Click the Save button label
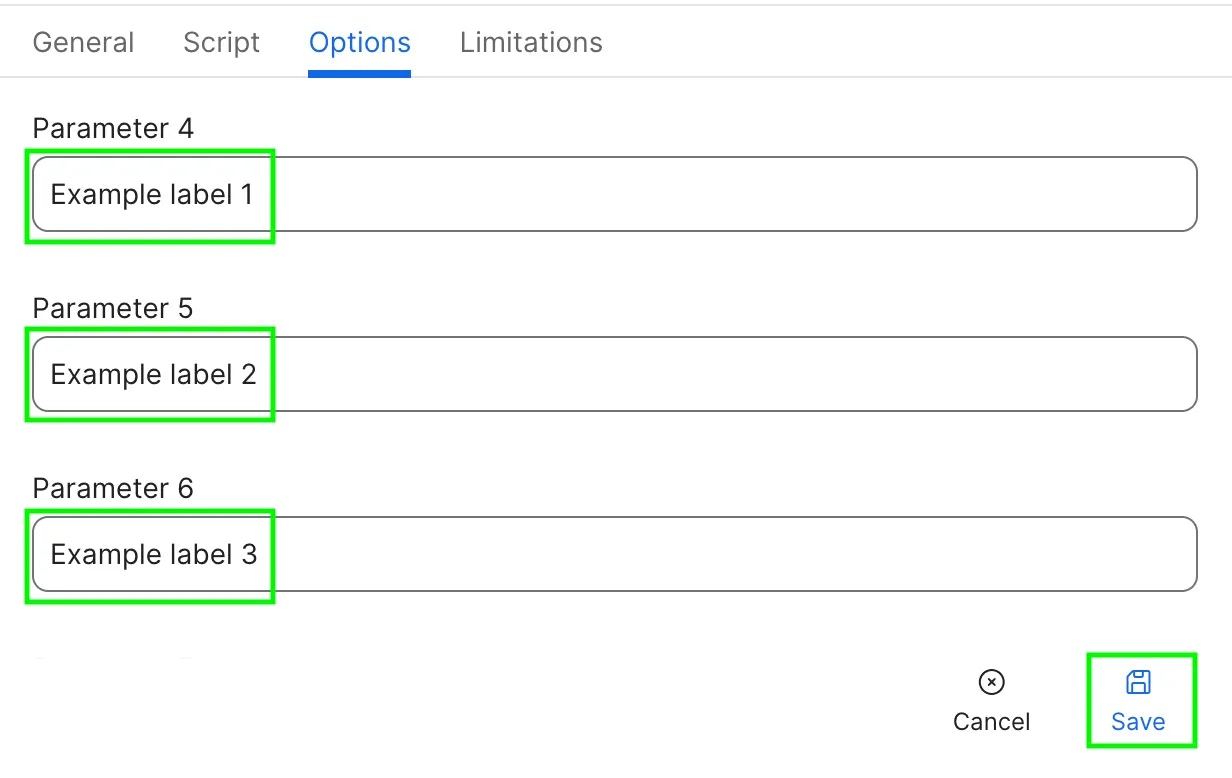Viewport: 1232px width, 778px height. 1138,722
